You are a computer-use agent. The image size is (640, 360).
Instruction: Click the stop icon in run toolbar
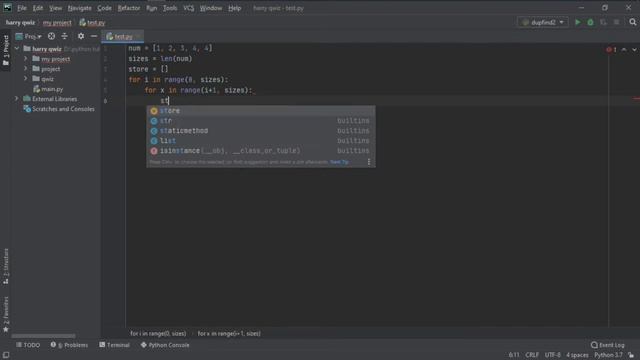pos(616,22)
